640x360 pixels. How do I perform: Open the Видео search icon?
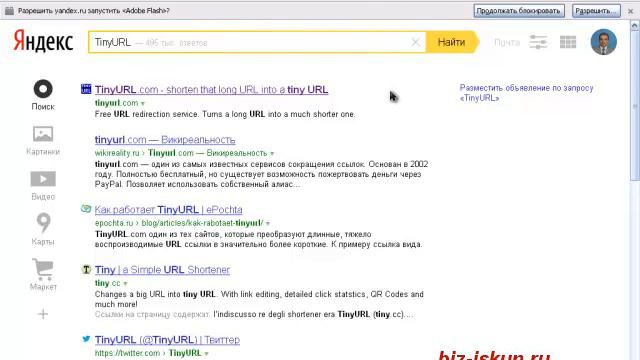click(43, 179)
